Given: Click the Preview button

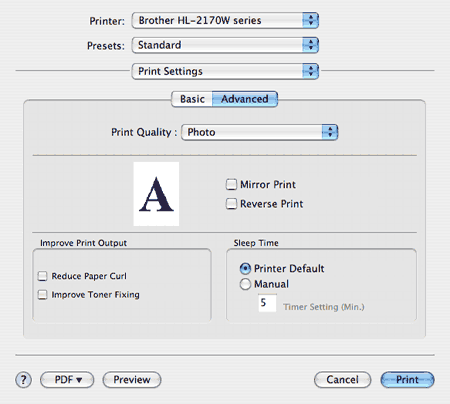Looking at the screenshot, I should point(132,380).
